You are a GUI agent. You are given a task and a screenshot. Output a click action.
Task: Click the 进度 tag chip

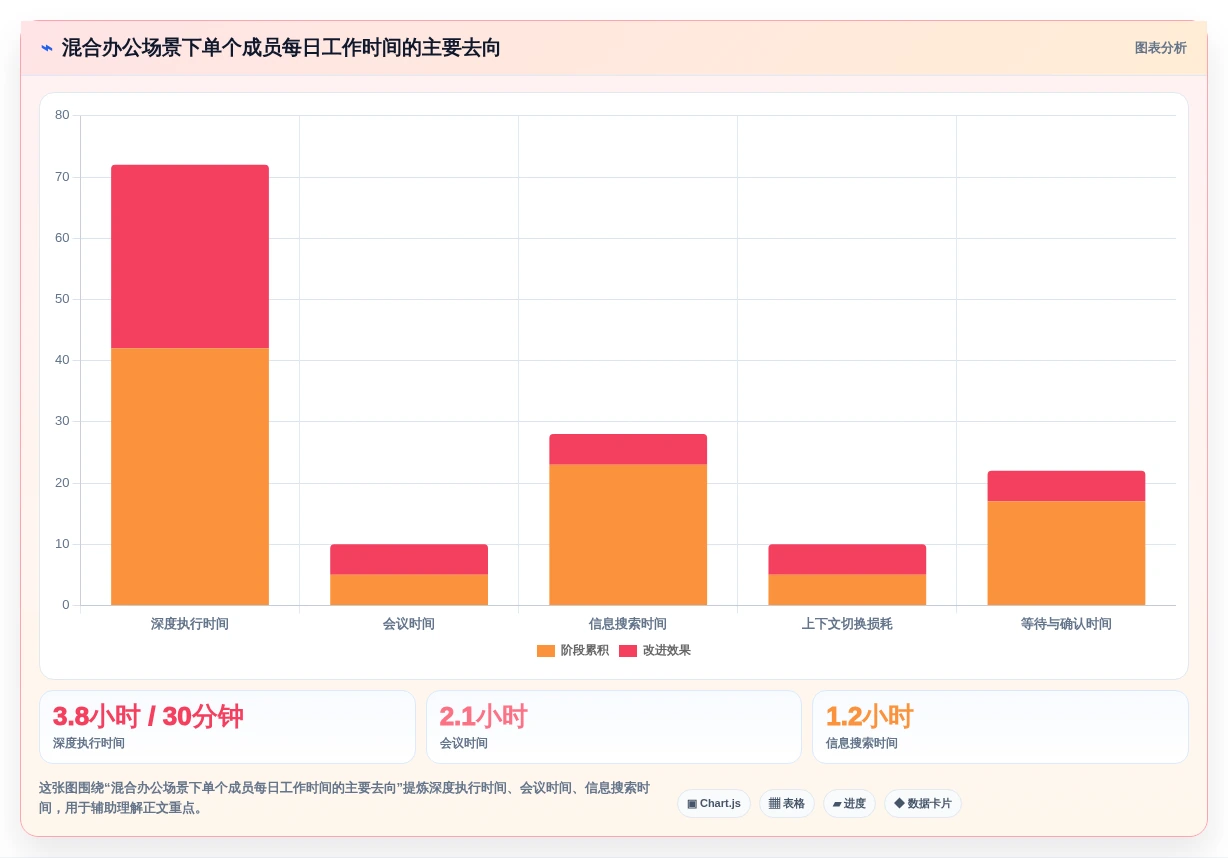(x=849, y=803)
